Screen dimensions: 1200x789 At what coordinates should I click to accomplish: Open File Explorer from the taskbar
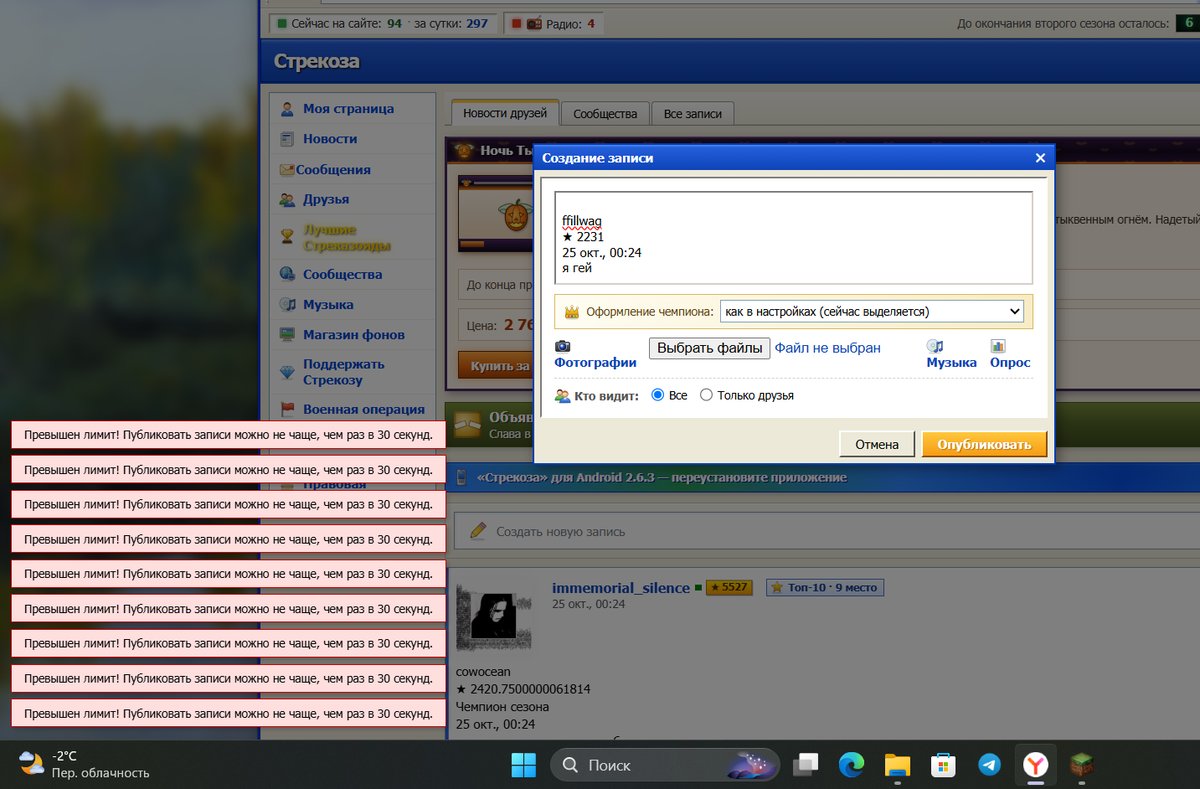[897, 766]
